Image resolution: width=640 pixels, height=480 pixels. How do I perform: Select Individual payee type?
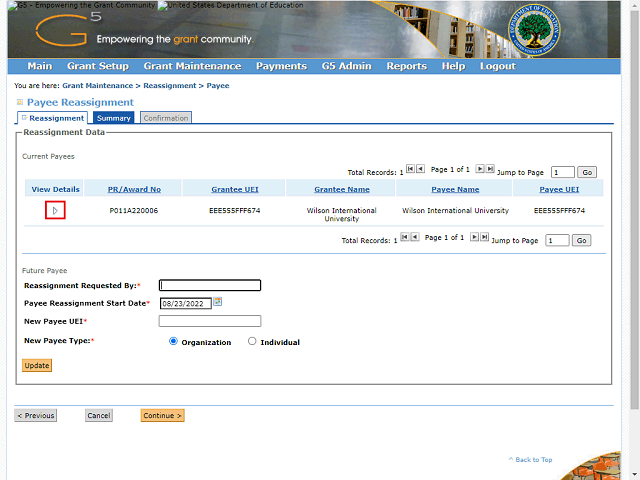[252, 341]
